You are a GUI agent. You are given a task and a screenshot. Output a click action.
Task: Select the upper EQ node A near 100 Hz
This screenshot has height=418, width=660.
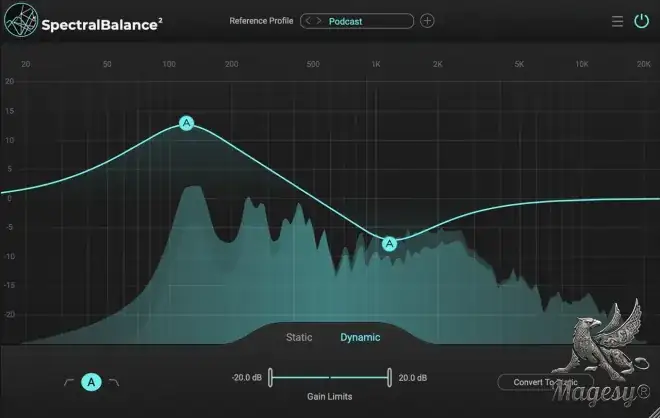point(186,123)
